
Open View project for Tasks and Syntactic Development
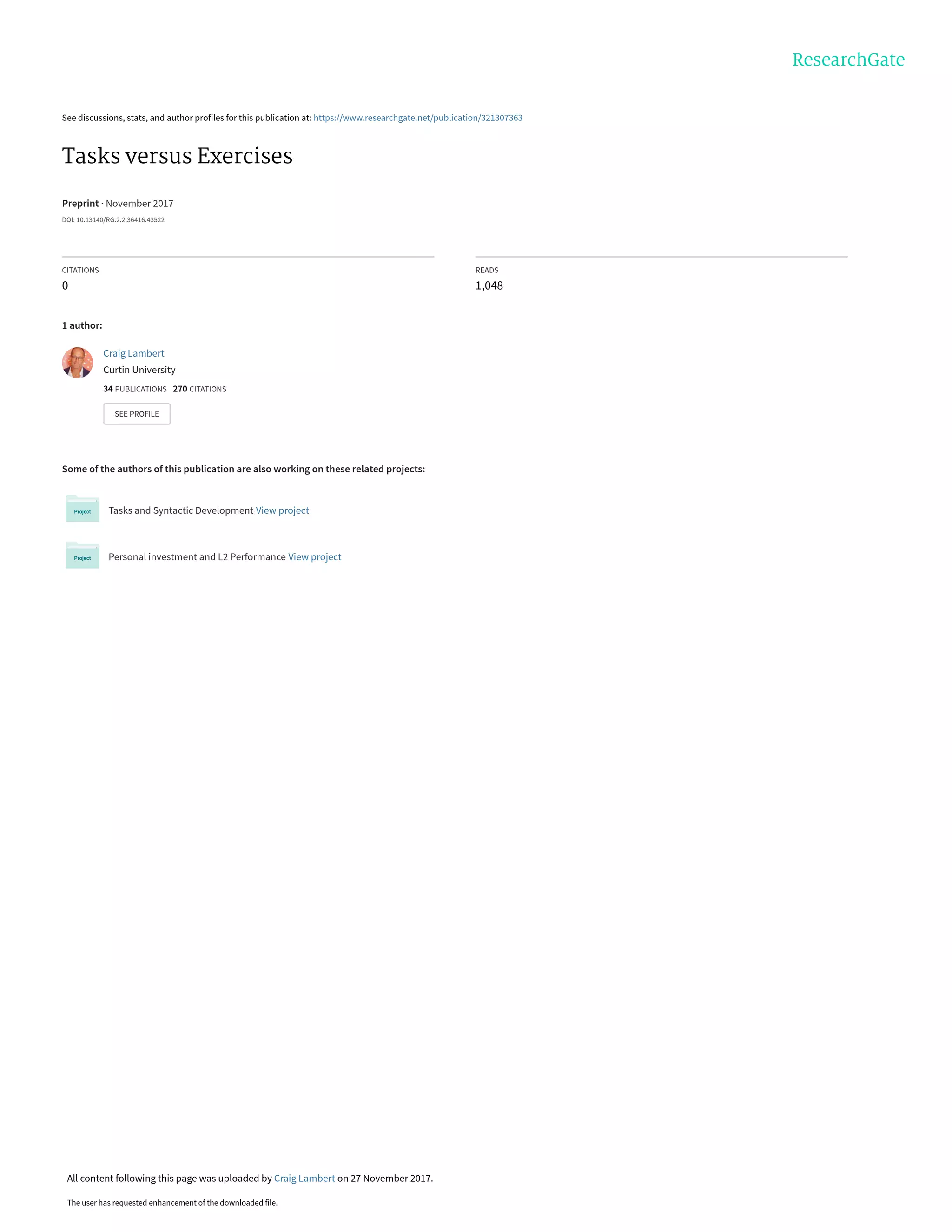click(x=283, y=510)
